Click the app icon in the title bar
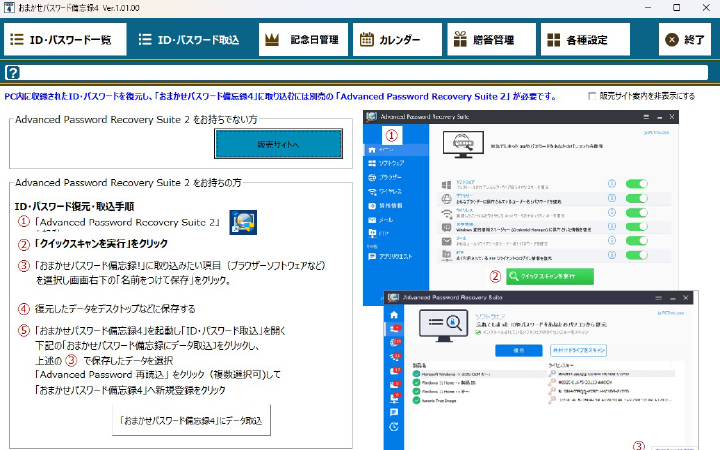The width and height of the screenshot is (720, 450). point(9,7)
